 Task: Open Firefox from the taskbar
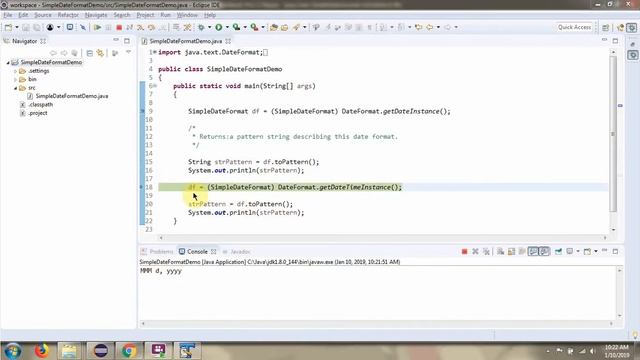click(41, 351)
